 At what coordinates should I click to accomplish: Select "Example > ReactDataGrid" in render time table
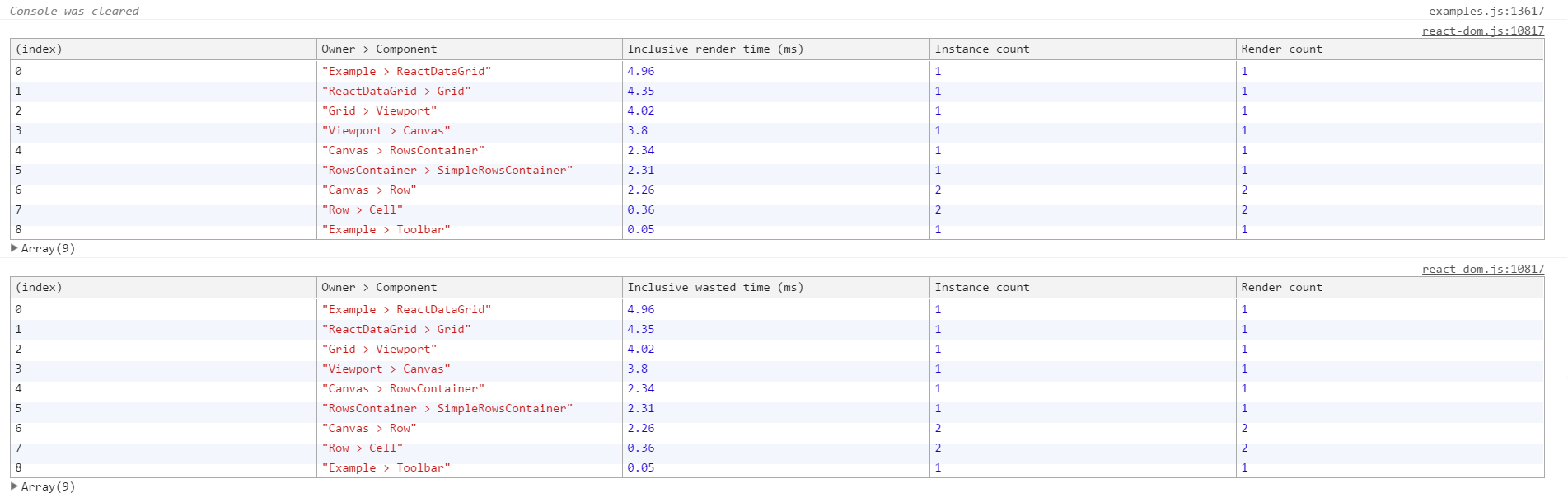(x=406, y=71)
